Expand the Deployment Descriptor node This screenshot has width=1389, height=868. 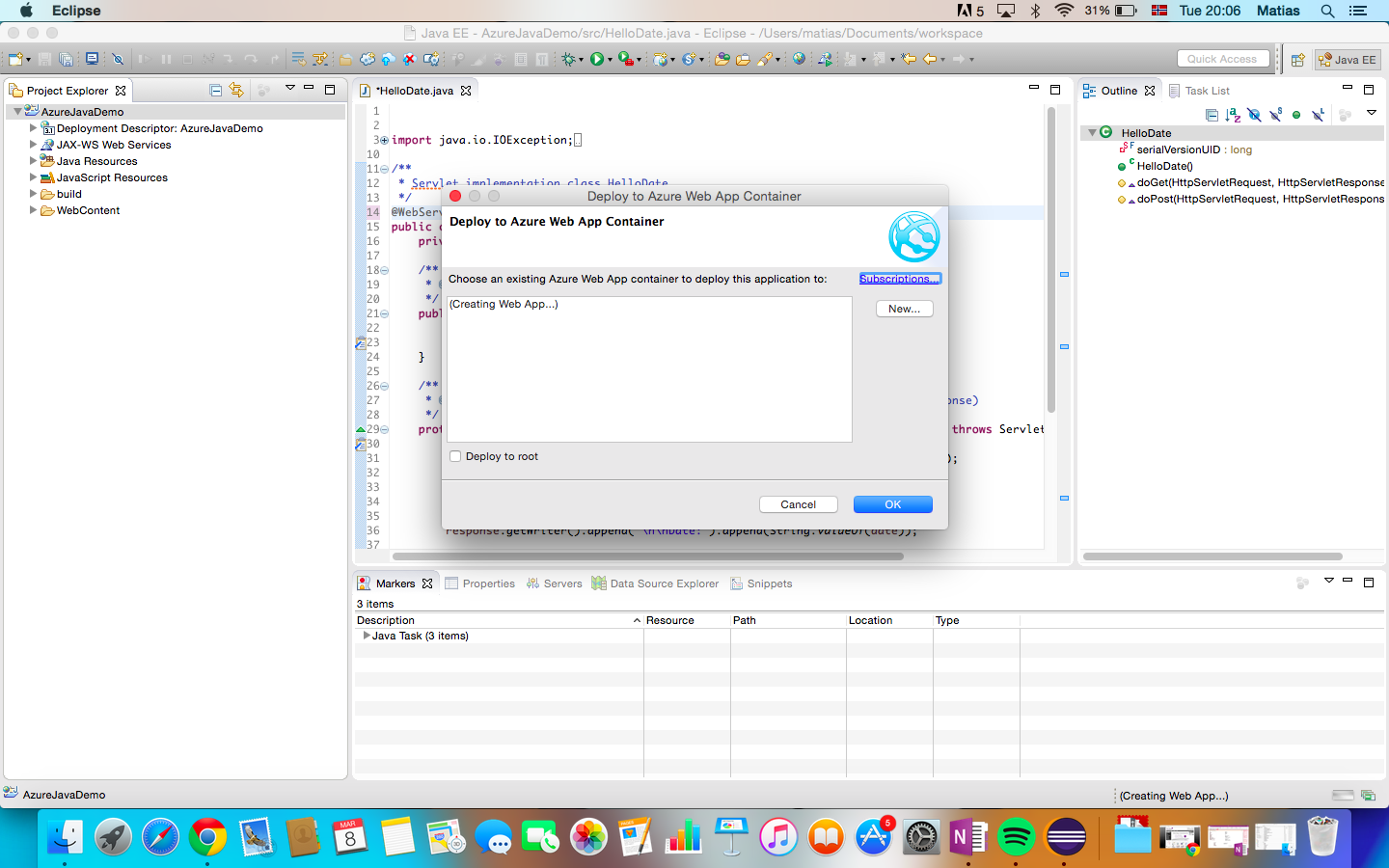33,127
